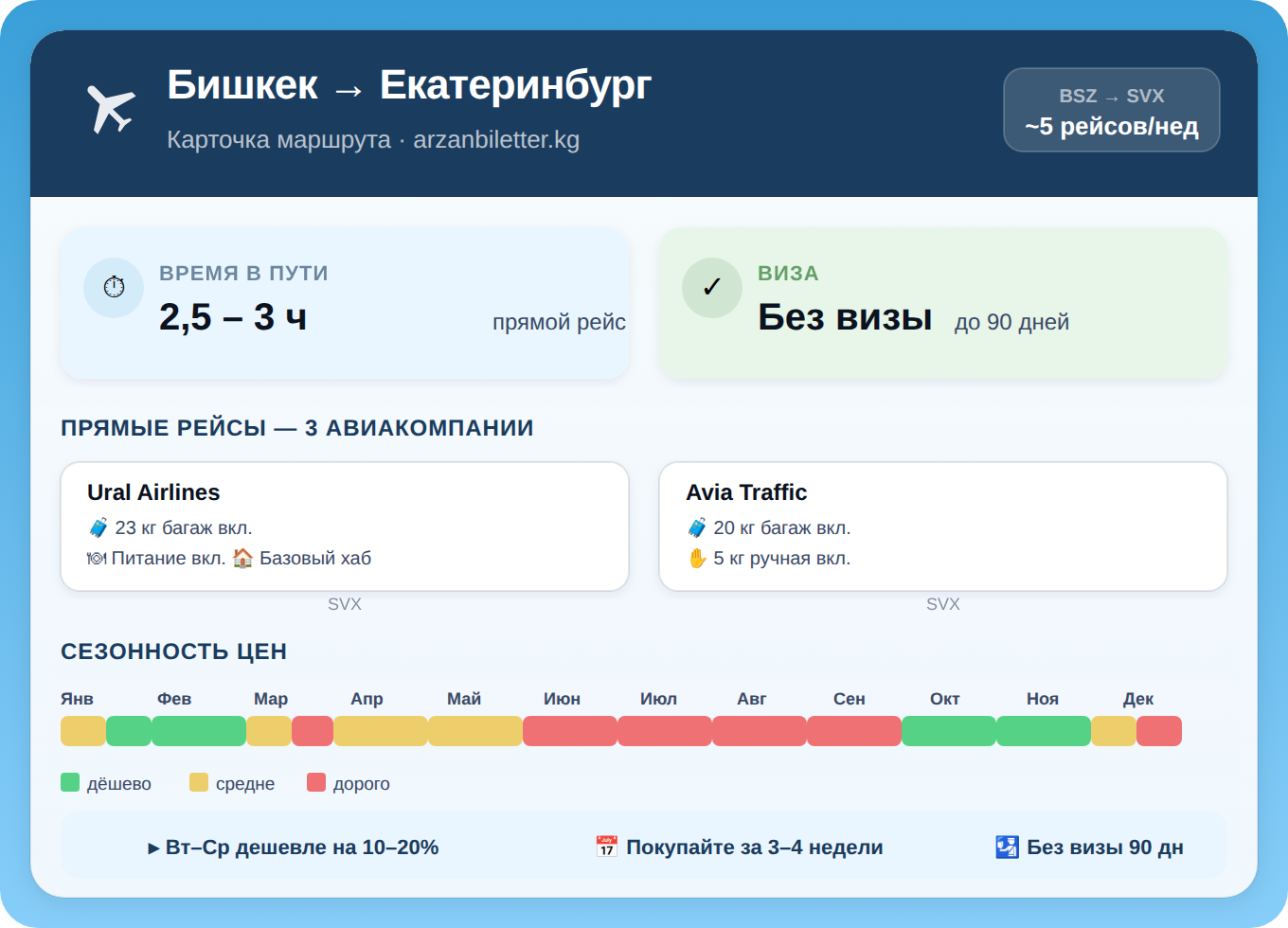Click the airplane icon in the header

click(111, 107)
